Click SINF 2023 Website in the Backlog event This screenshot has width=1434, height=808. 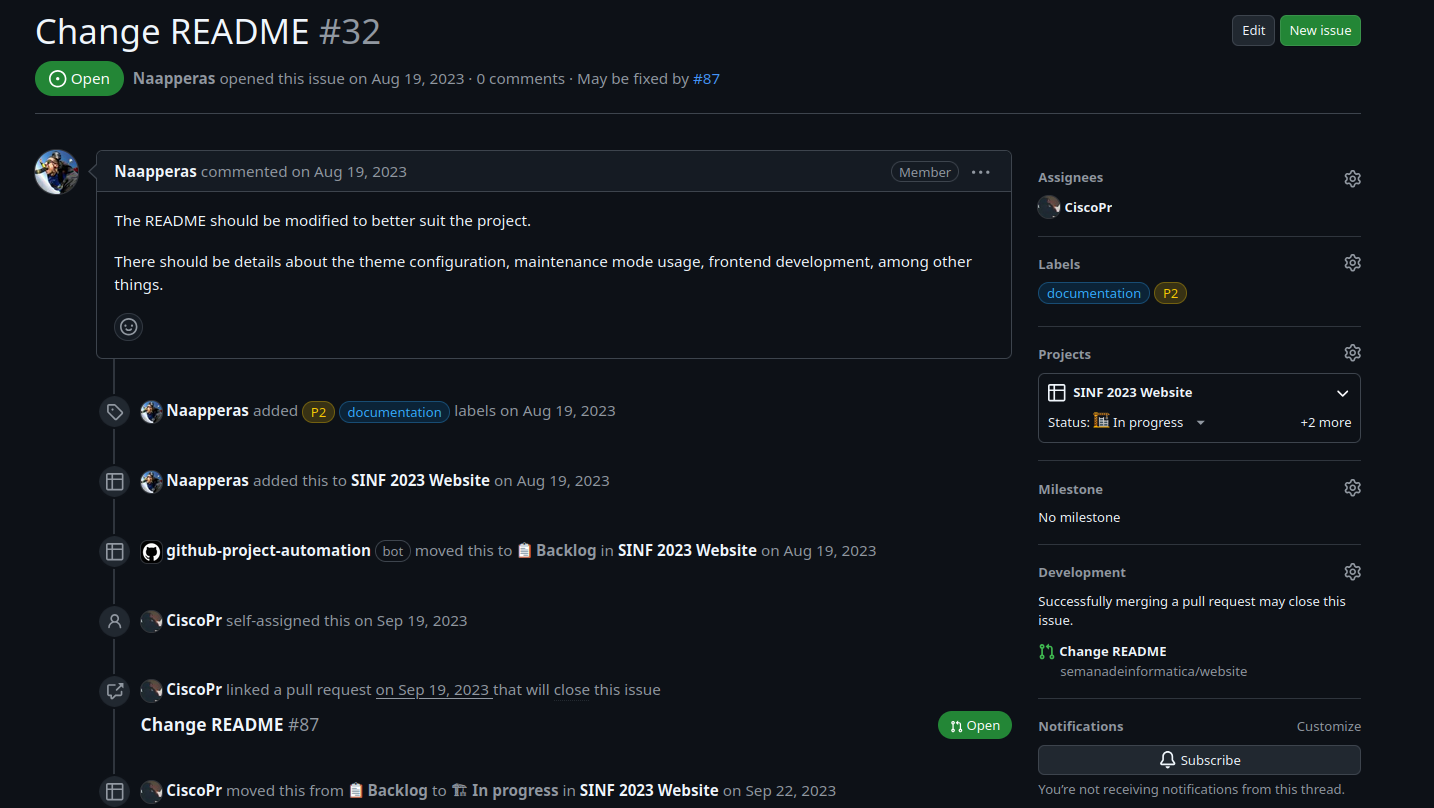[x=687, y=551]
